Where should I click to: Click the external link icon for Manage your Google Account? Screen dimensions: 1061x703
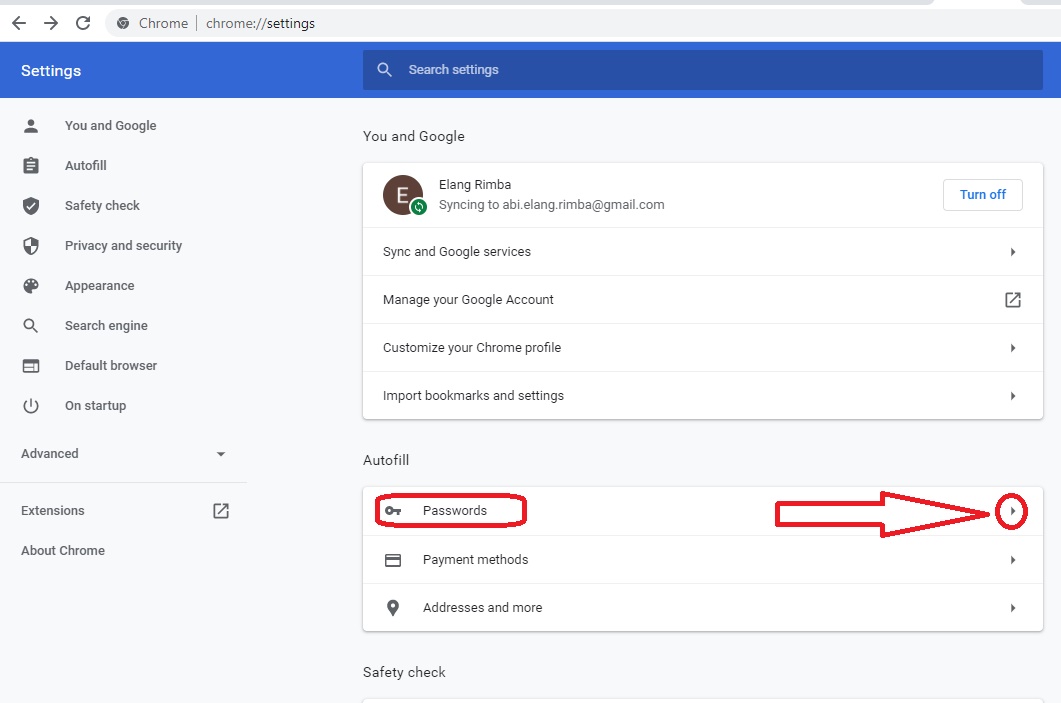[1013, 300]
